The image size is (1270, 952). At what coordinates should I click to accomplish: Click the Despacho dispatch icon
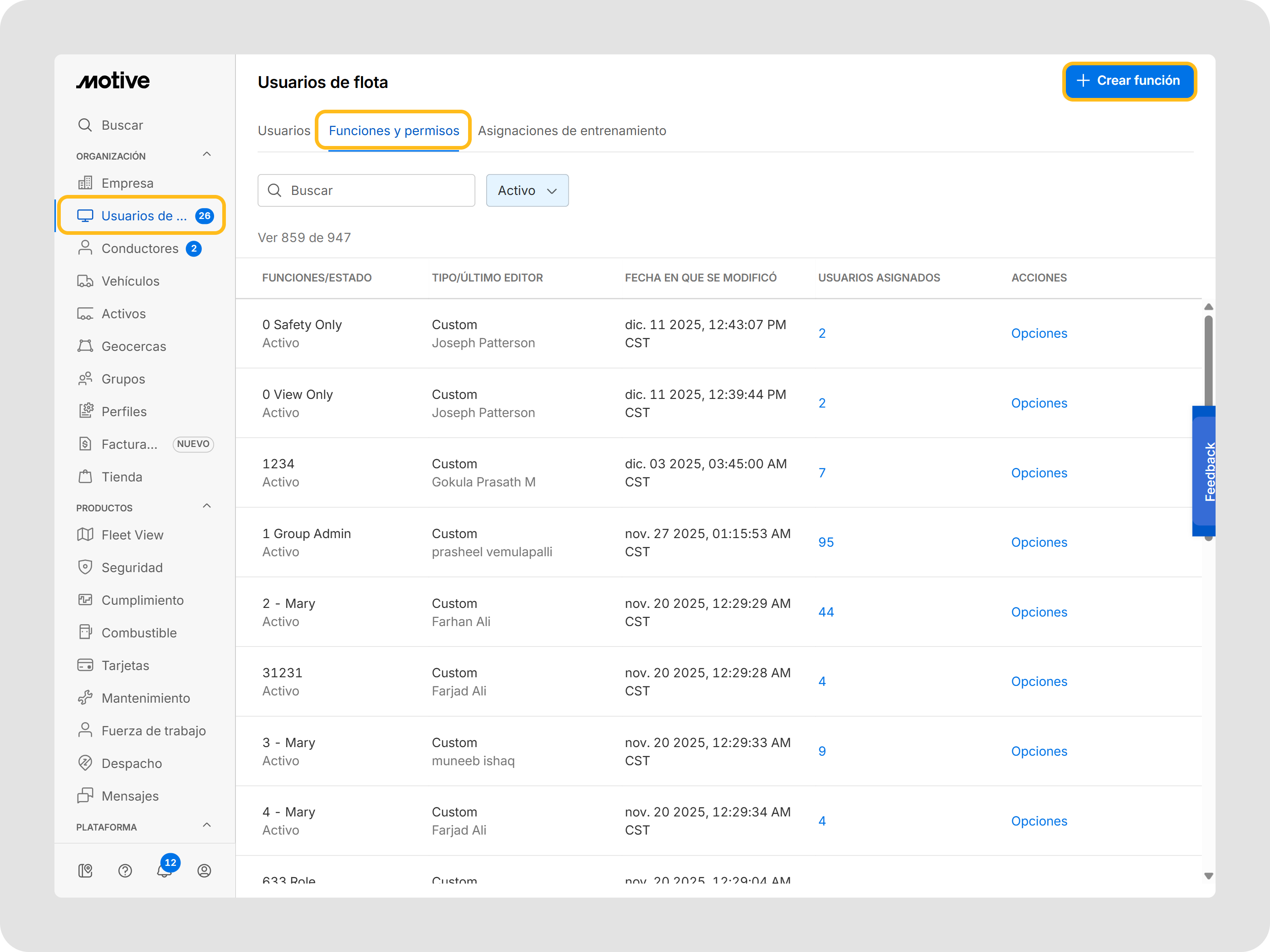(x=85, y=763)
